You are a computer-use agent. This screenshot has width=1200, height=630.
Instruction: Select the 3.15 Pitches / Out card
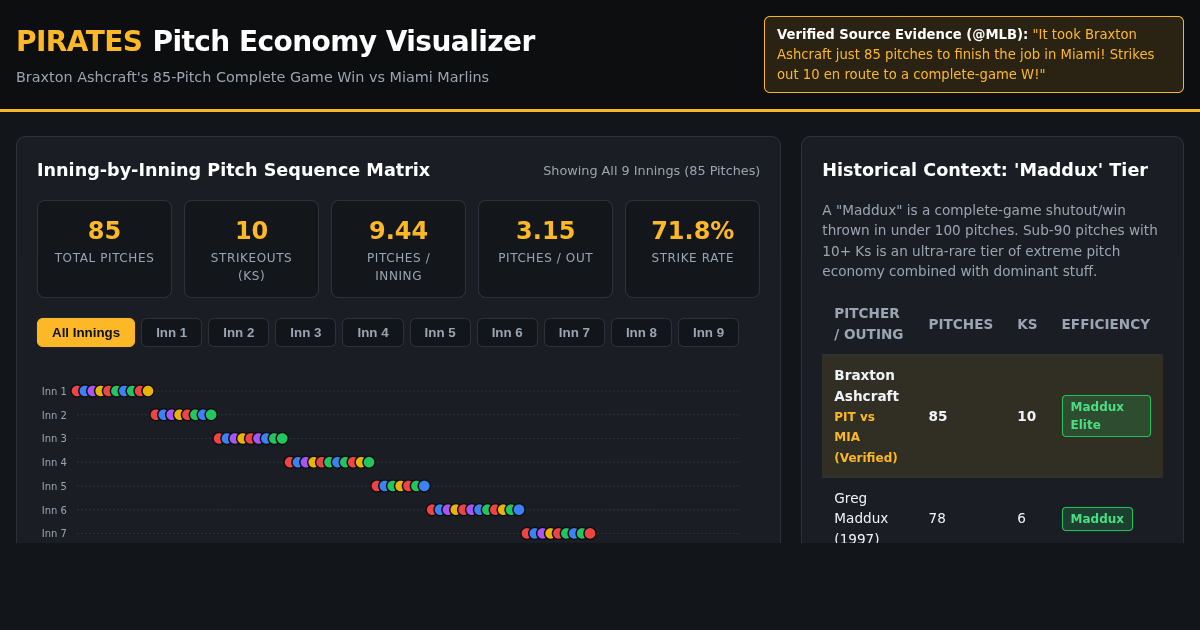pos(545,249)
